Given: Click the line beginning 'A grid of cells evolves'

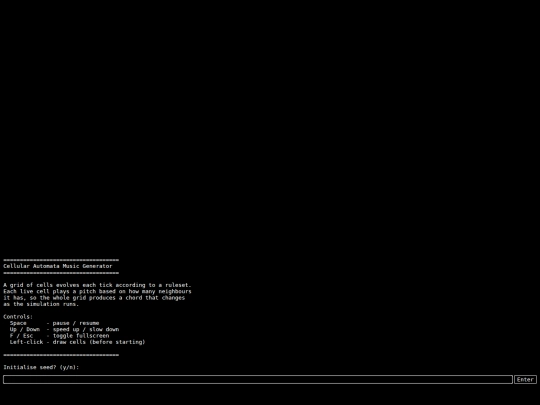Looking at the screenshot, I should click(x=97, y=285).
